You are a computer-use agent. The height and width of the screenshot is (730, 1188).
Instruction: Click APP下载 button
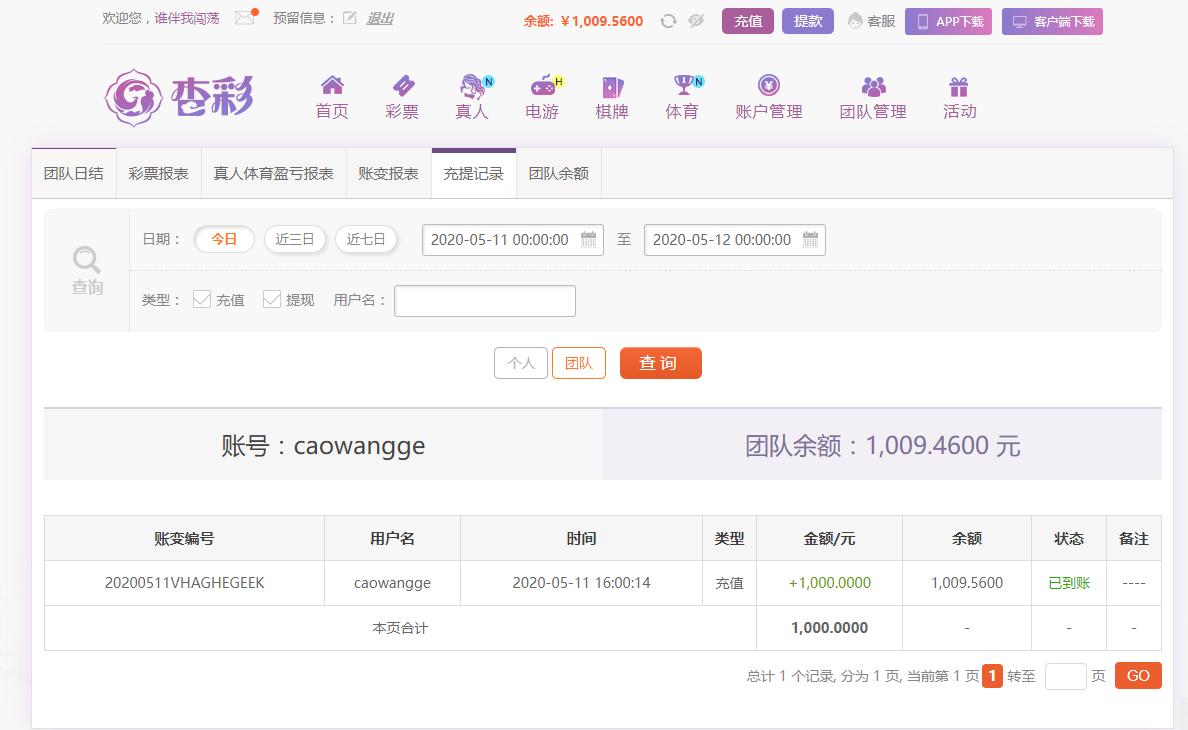point(949,21)
